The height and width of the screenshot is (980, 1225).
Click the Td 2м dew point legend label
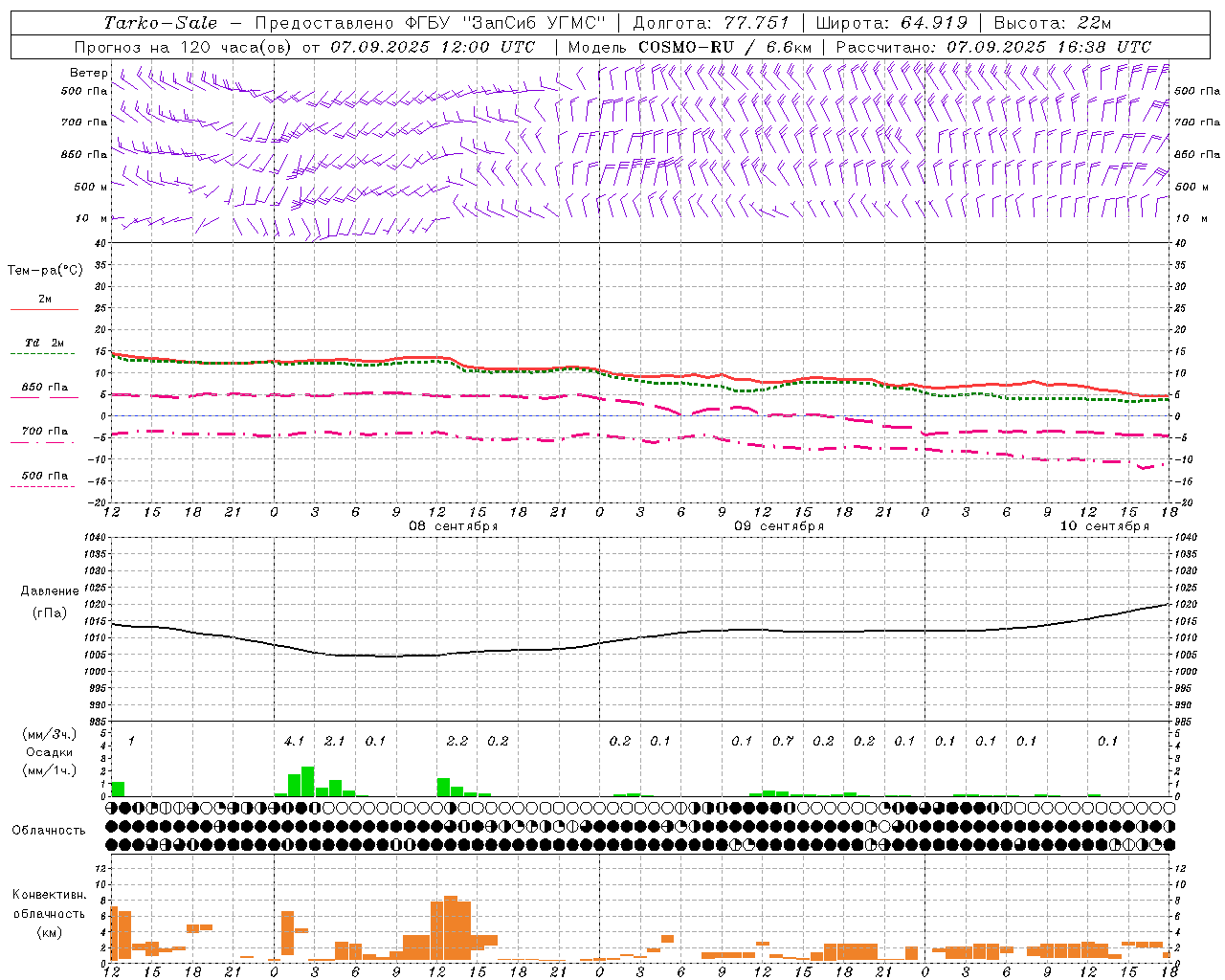click(x=44, y=343)
